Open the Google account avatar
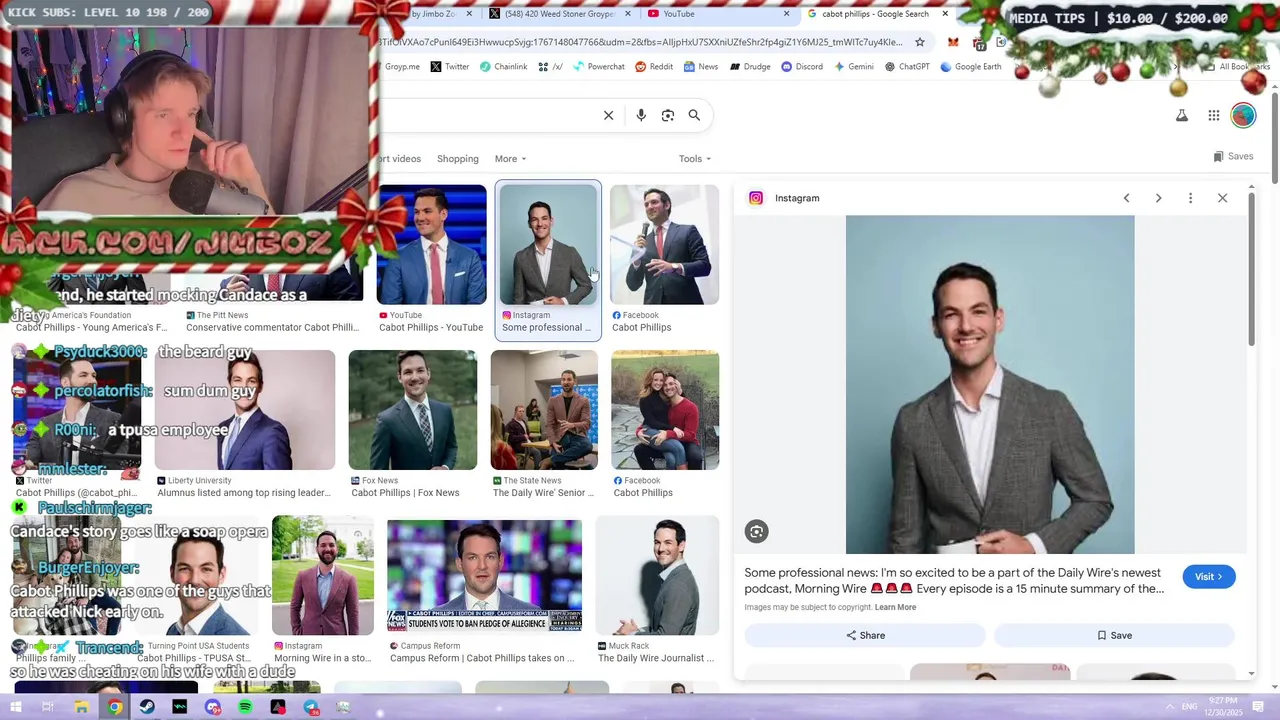 pyautogui.click(x=1243, y=115)
